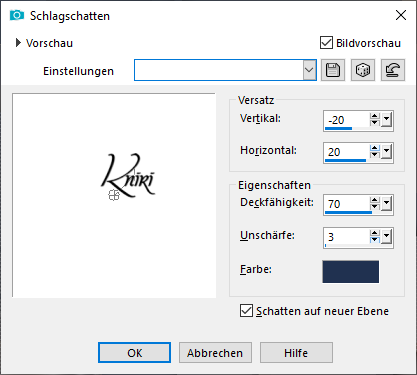Viewport: 417px width, 375px height.
Task: Click the Vertikal blue slider bar
Action: pyautogui.click(x=338, y=128)
